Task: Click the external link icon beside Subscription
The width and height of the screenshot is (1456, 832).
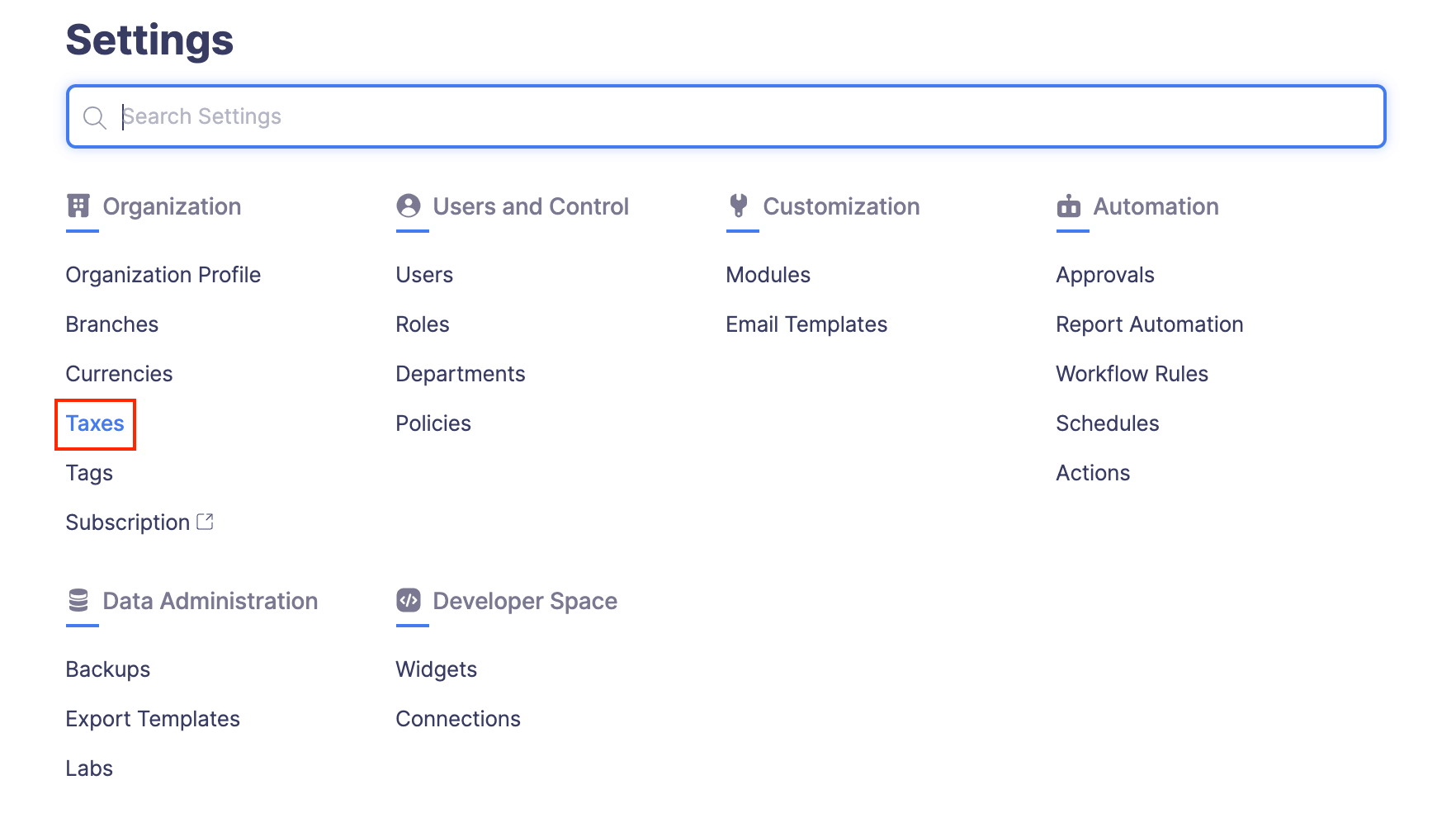Action: 206,522
